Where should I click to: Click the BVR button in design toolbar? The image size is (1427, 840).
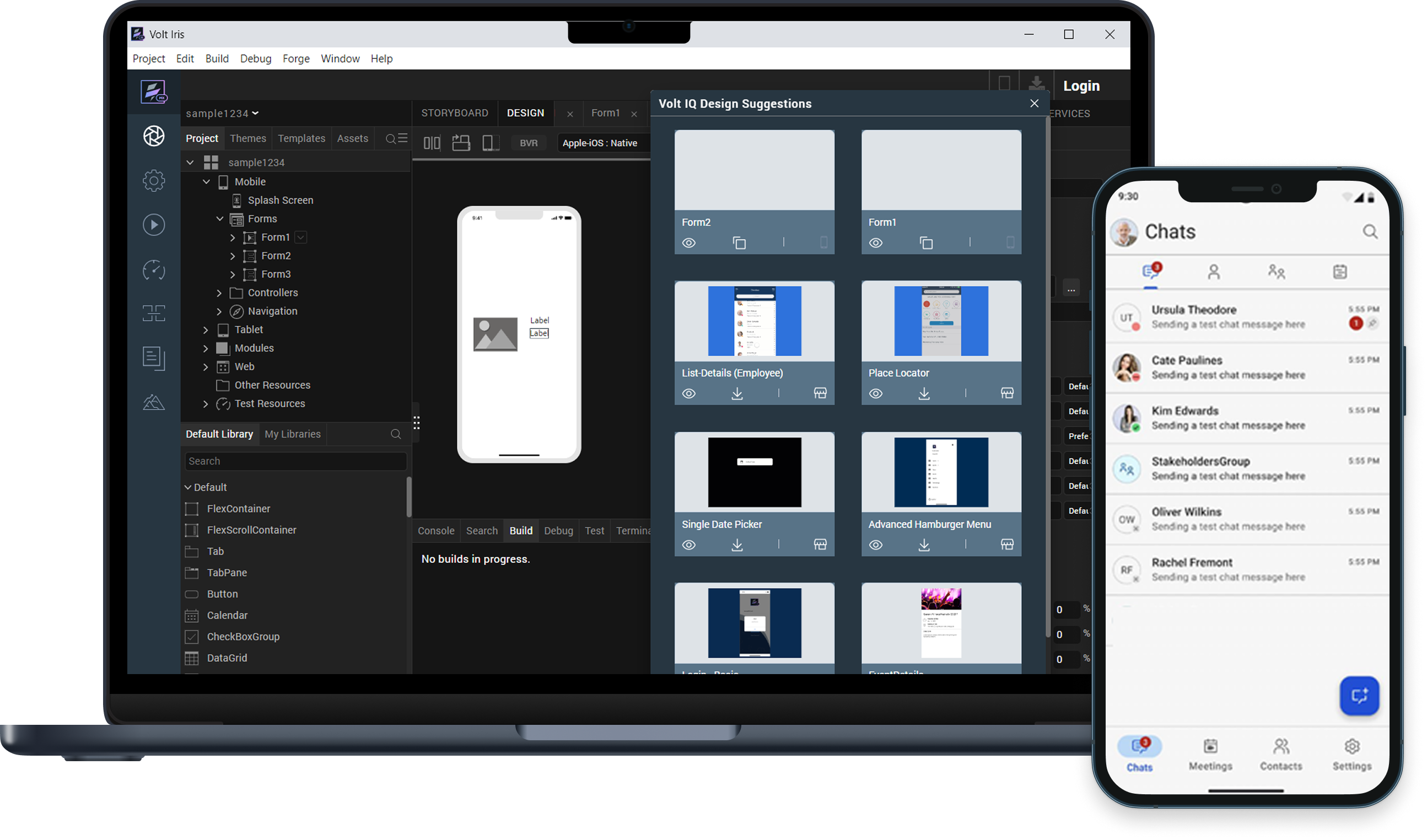pyautogui.click(x=529, y=143)
